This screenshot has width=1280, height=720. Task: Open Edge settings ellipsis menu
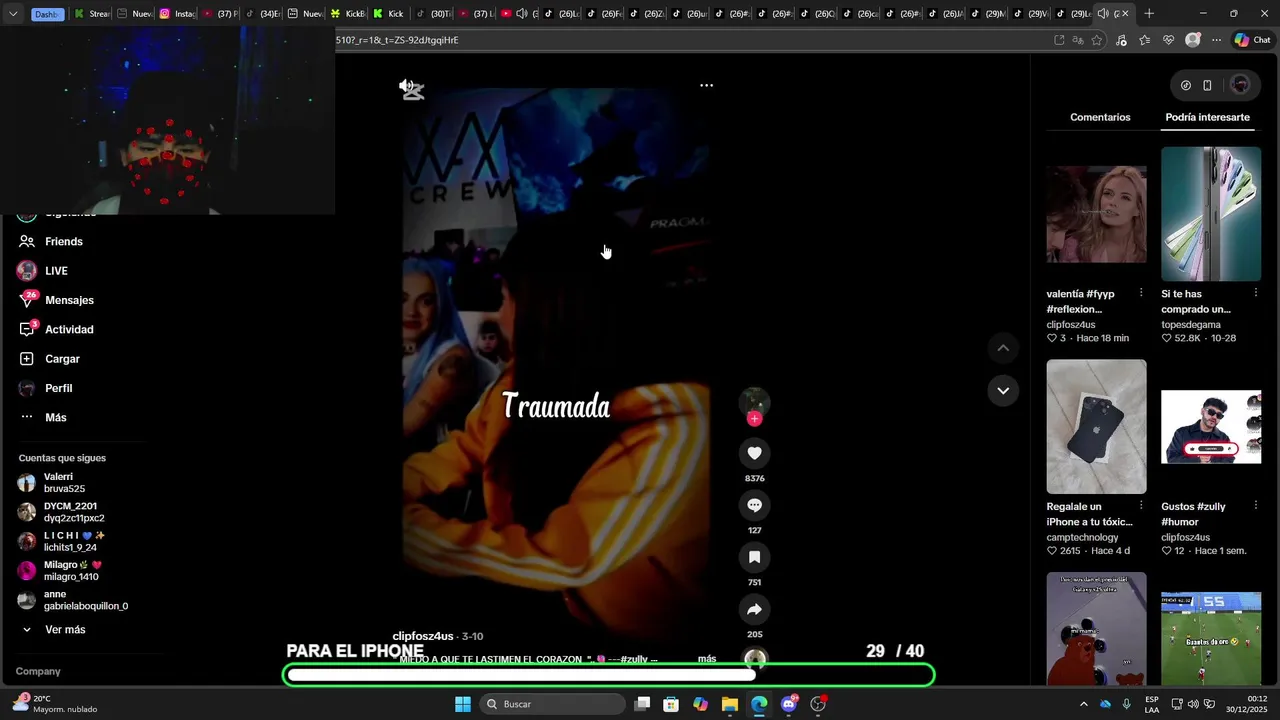(x=1216, y=40)
